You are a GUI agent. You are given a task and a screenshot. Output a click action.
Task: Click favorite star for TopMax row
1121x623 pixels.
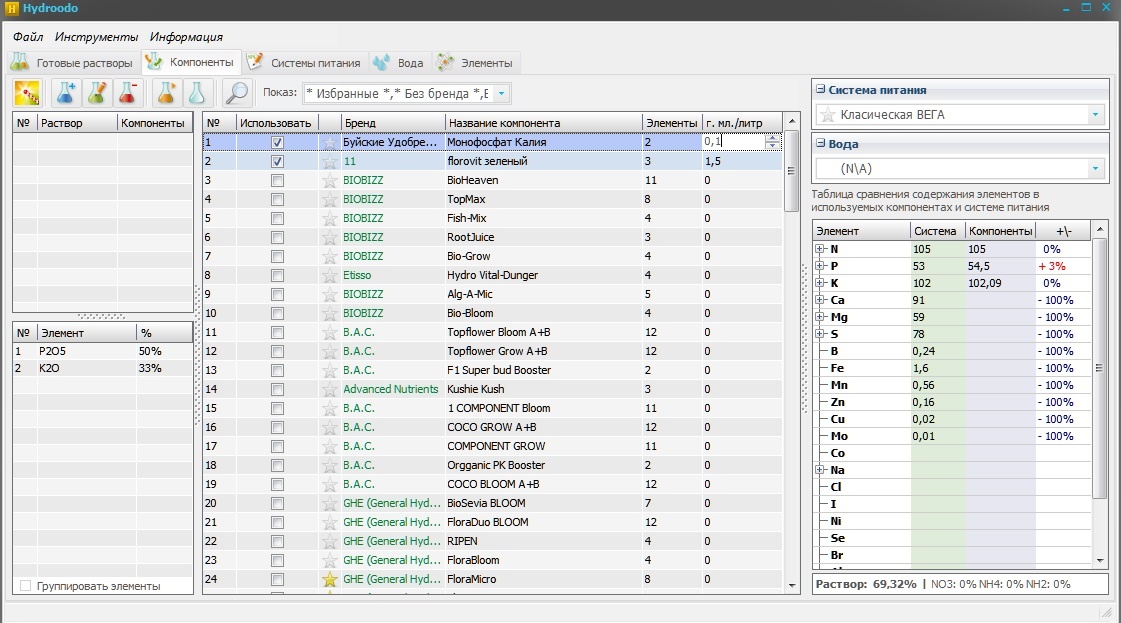click(x=329, y=199)
